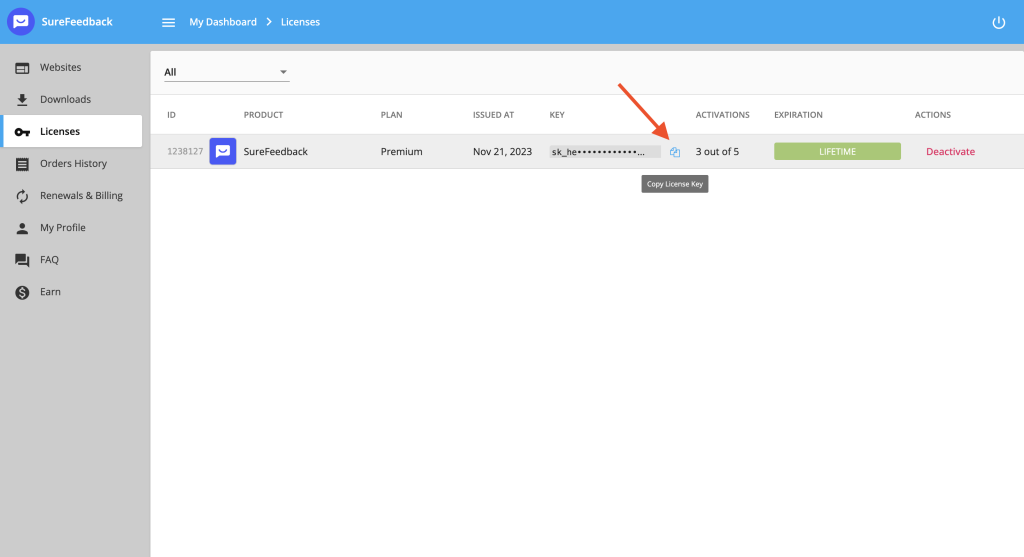Toggle the hamburger menu icon
This screenshot has height=557, width=1024.
point(168,22)
